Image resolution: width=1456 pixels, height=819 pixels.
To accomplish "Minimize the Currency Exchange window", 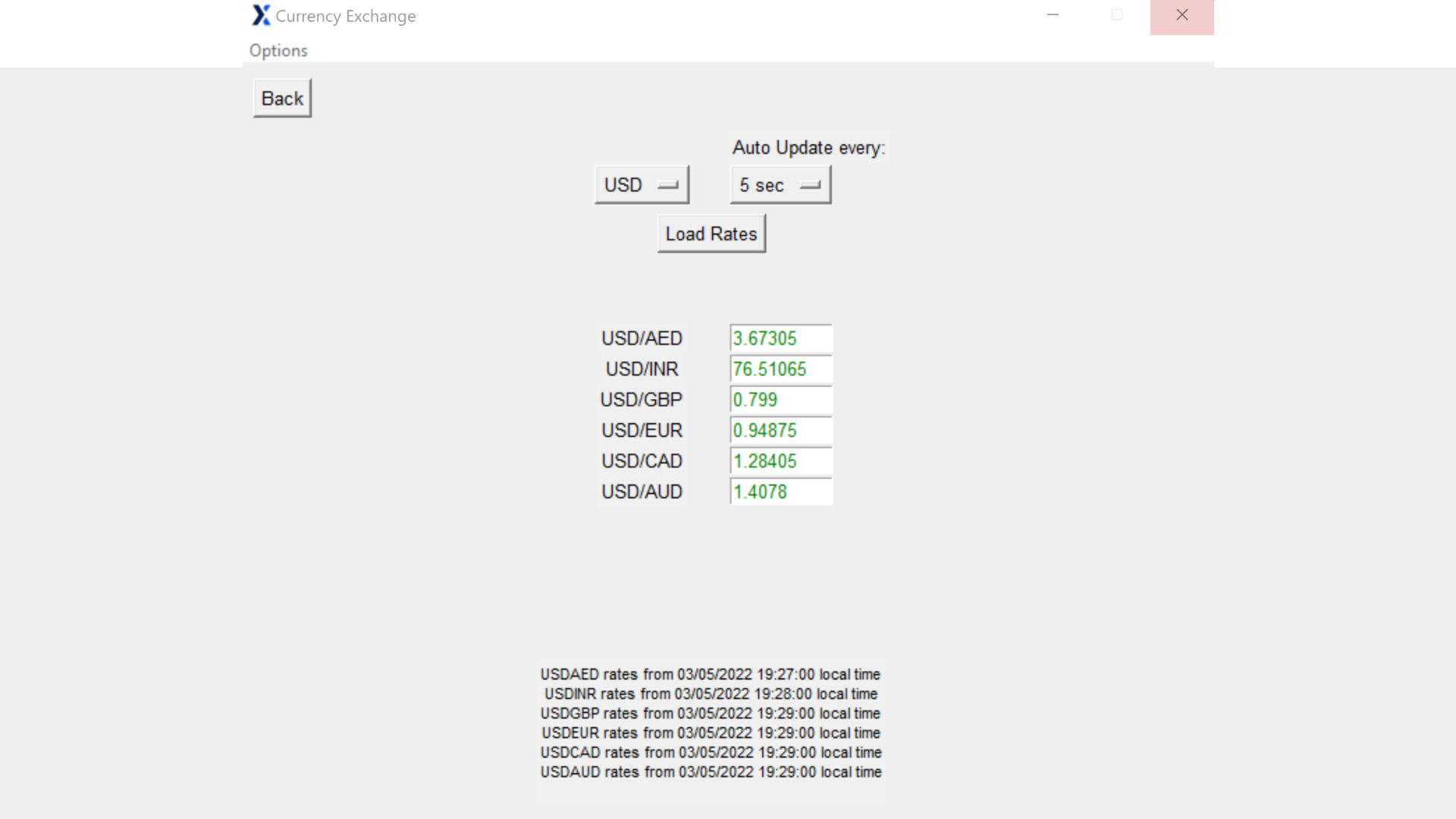I will [x=1053, y=15].
